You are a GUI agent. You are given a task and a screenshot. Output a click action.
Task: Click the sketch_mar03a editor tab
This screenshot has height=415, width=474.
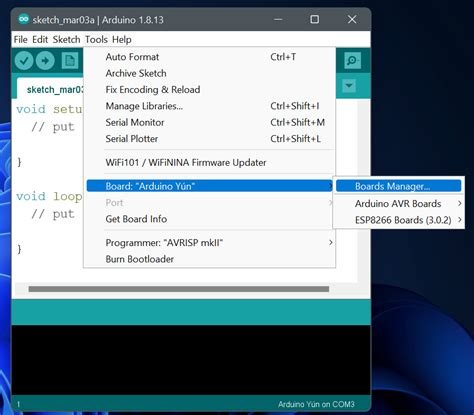pos(51,89)
